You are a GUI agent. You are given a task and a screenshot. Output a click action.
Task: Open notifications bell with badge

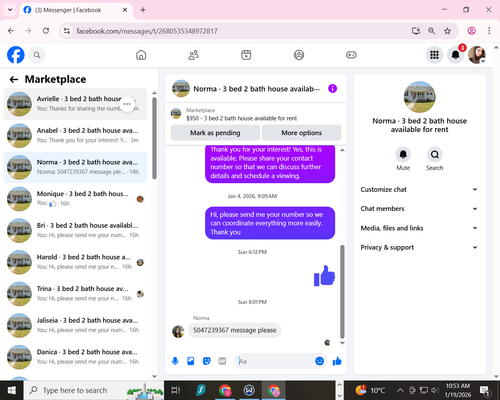click(456, 55)
